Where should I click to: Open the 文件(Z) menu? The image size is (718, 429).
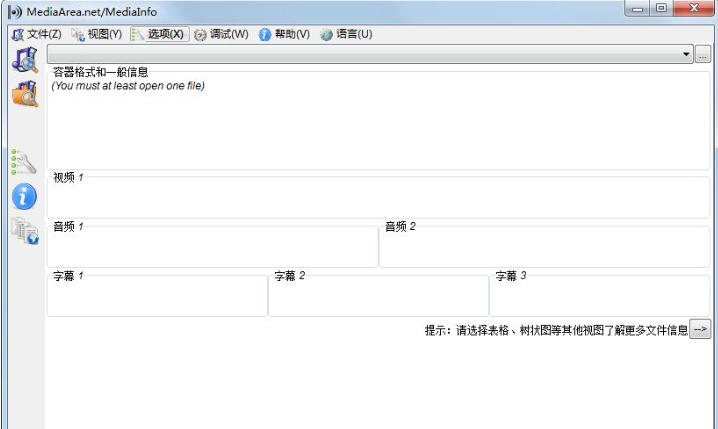[37, 34]
